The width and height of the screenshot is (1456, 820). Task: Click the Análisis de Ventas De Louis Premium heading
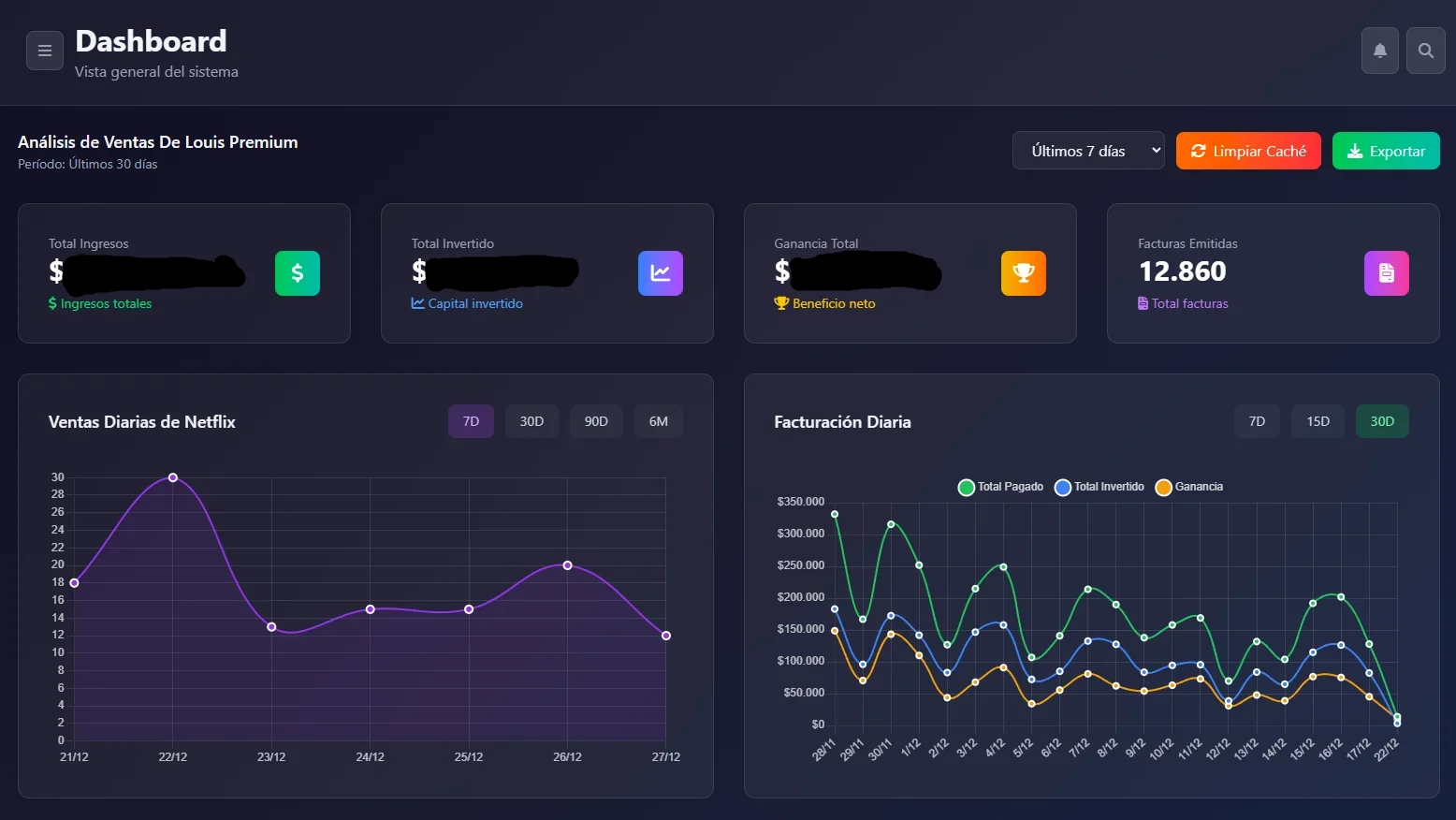coord(158,142)
